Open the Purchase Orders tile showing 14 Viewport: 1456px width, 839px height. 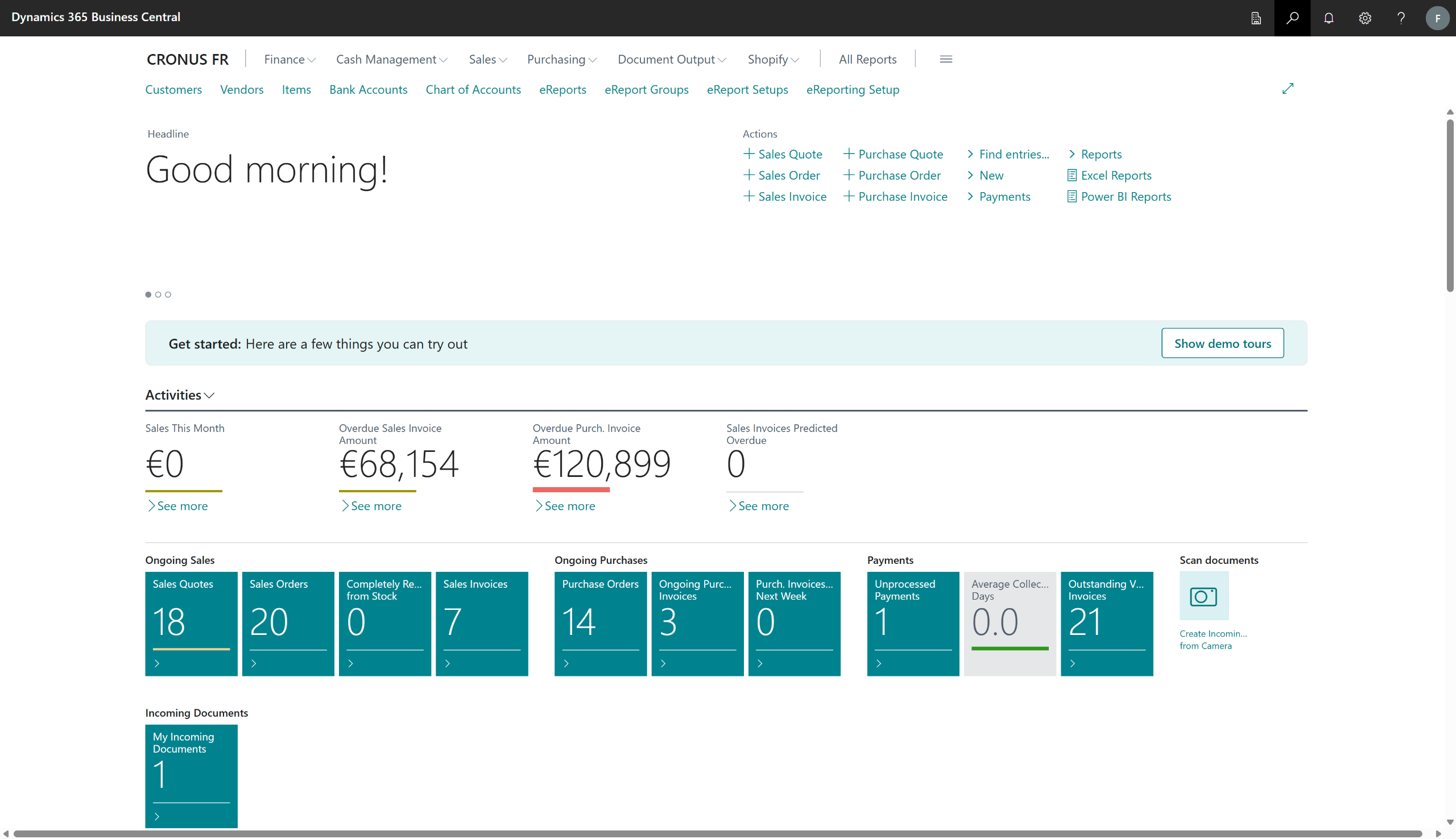601,624
